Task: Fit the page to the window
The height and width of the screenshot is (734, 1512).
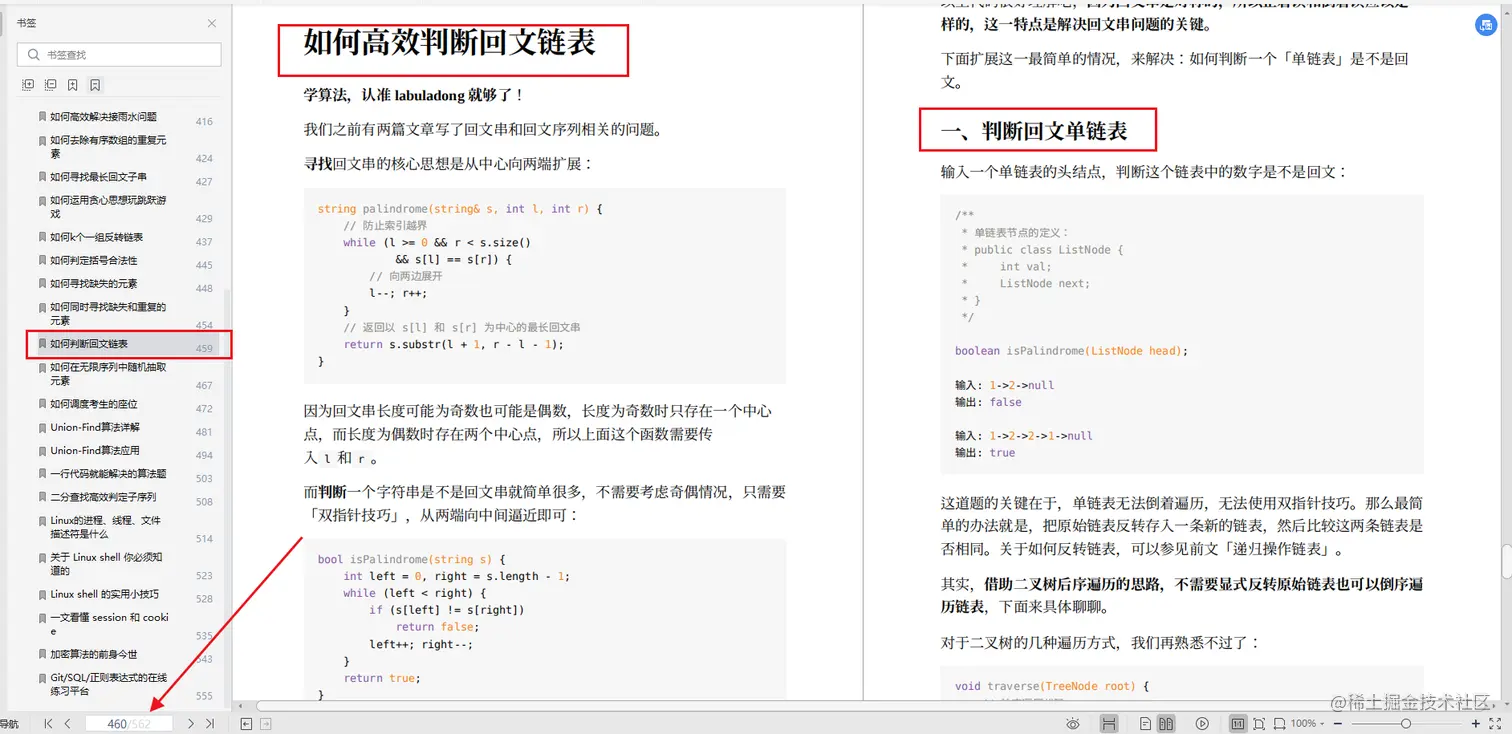Action: 1259,723
